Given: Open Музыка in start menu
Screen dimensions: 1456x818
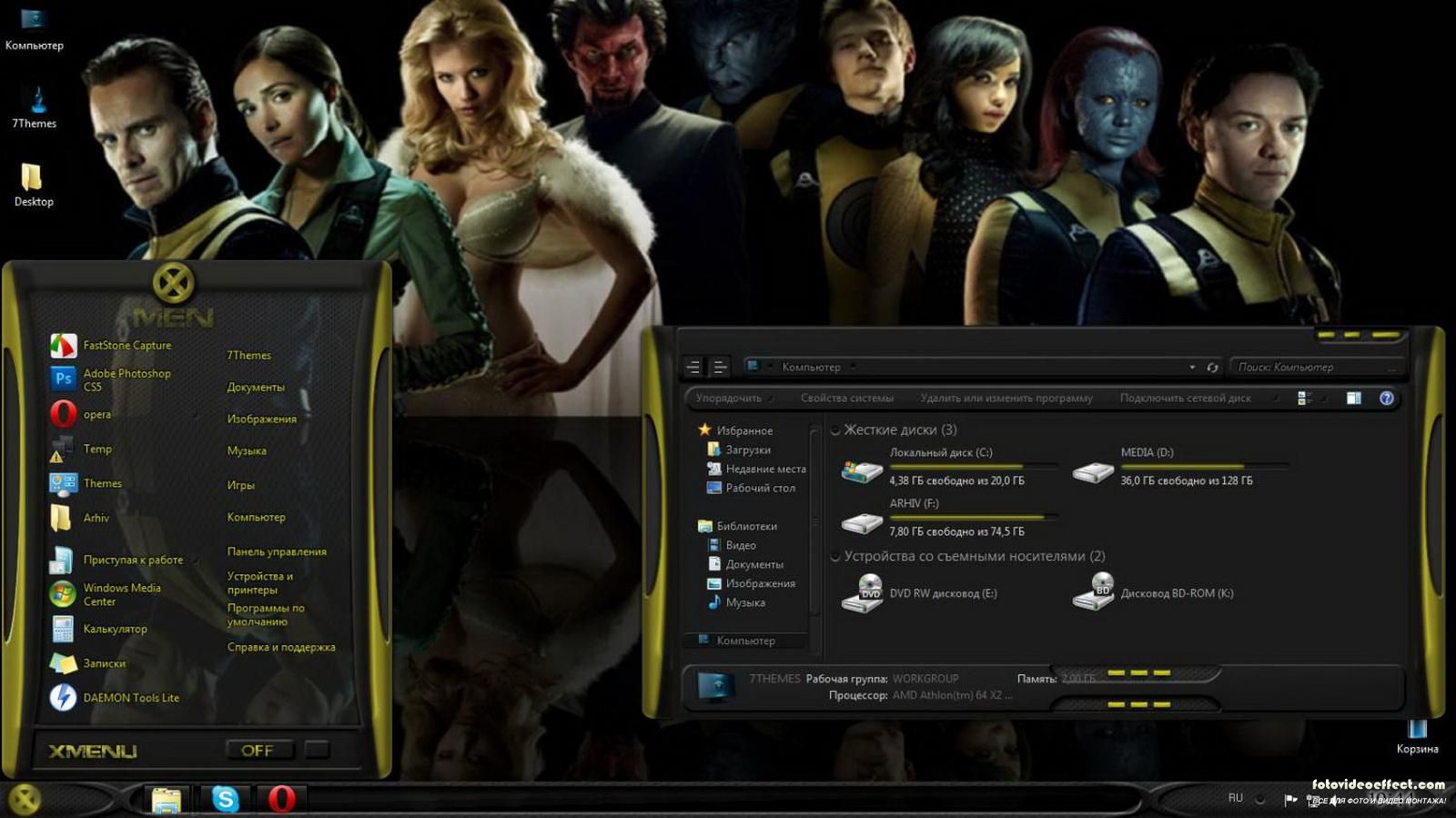Looking at the screenshot, I should click(247, 450).
